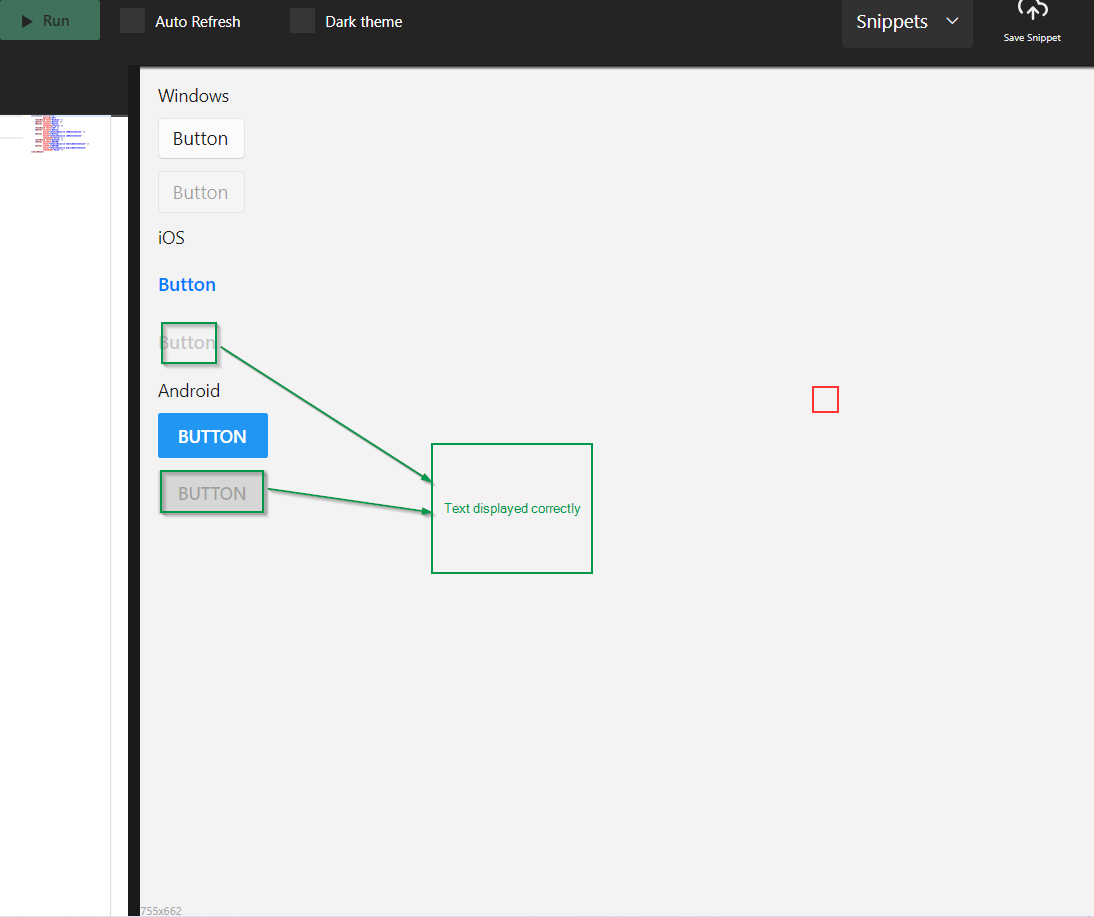Click the small red square annotation

click(x=825, y=399)
